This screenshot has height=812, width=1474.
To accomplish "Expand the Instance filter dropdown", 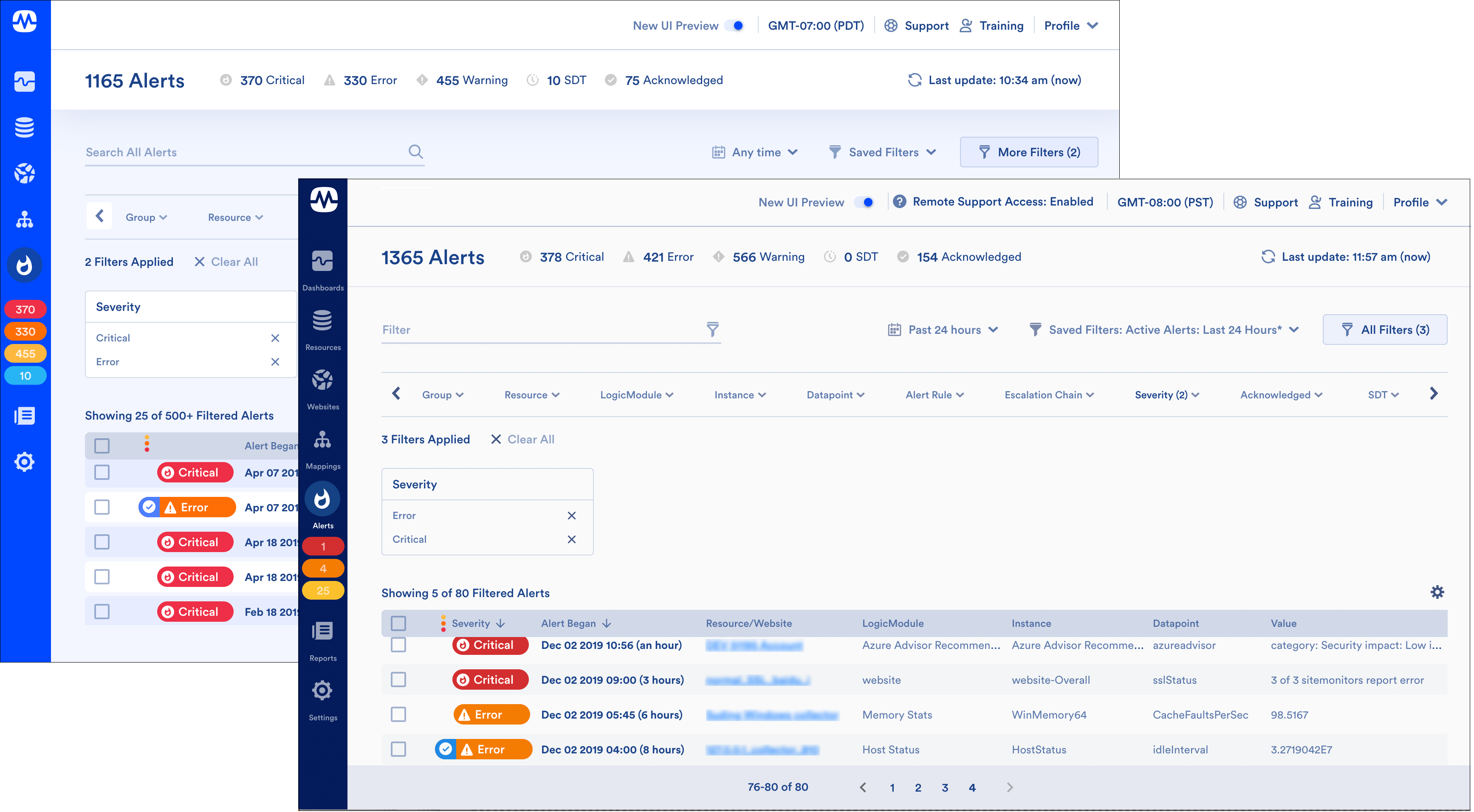I will 740,395.
